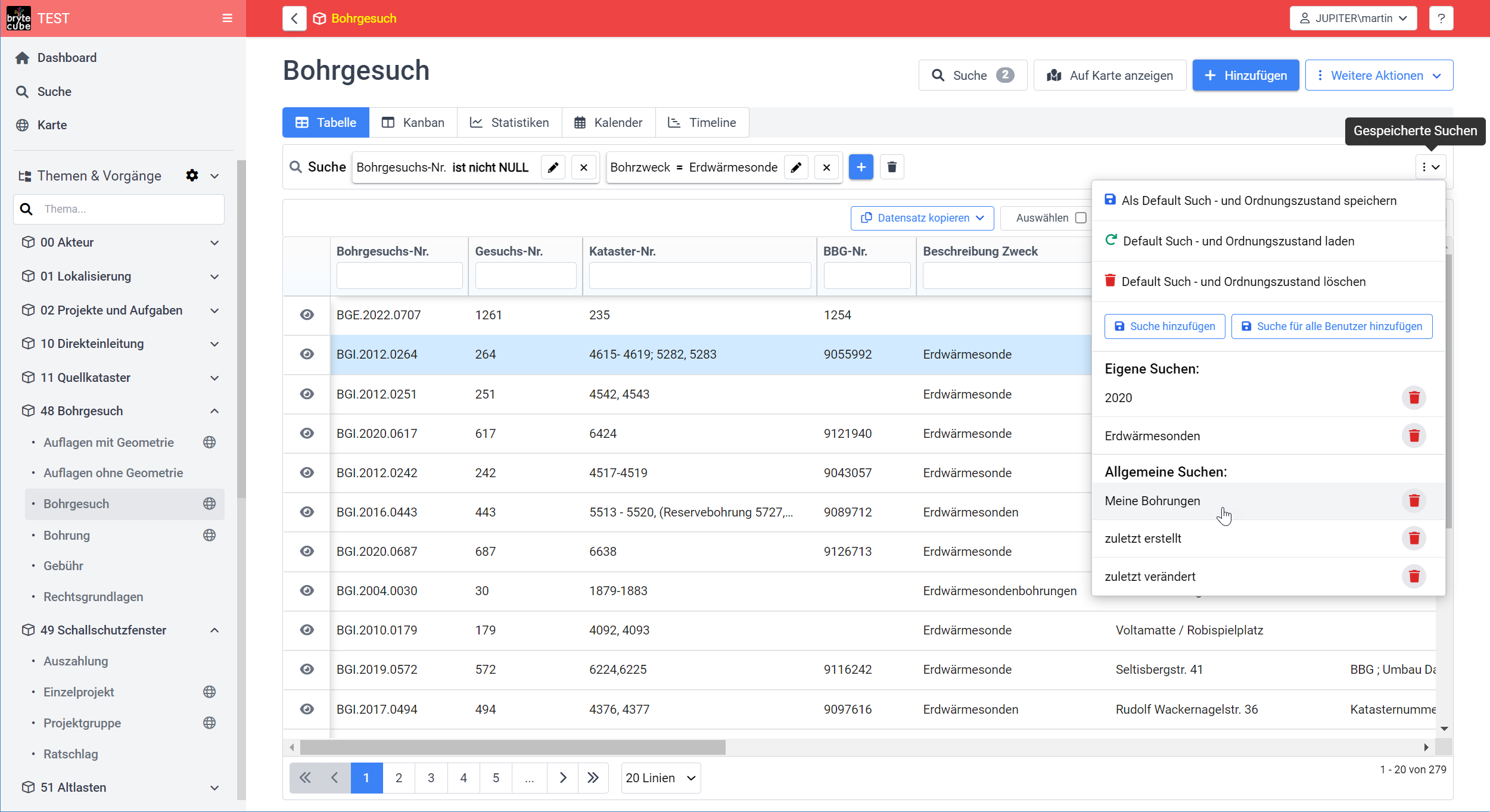The width and height of the screenshot is (1490, 812).
Task: Collapse the sidebar with hamburger icon
Action: tap(227, 18)
